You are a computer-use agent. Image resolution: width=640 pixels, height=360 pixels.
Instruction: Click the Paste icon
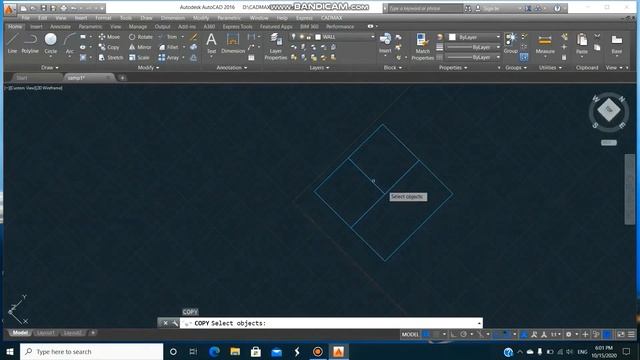(582, 43)
